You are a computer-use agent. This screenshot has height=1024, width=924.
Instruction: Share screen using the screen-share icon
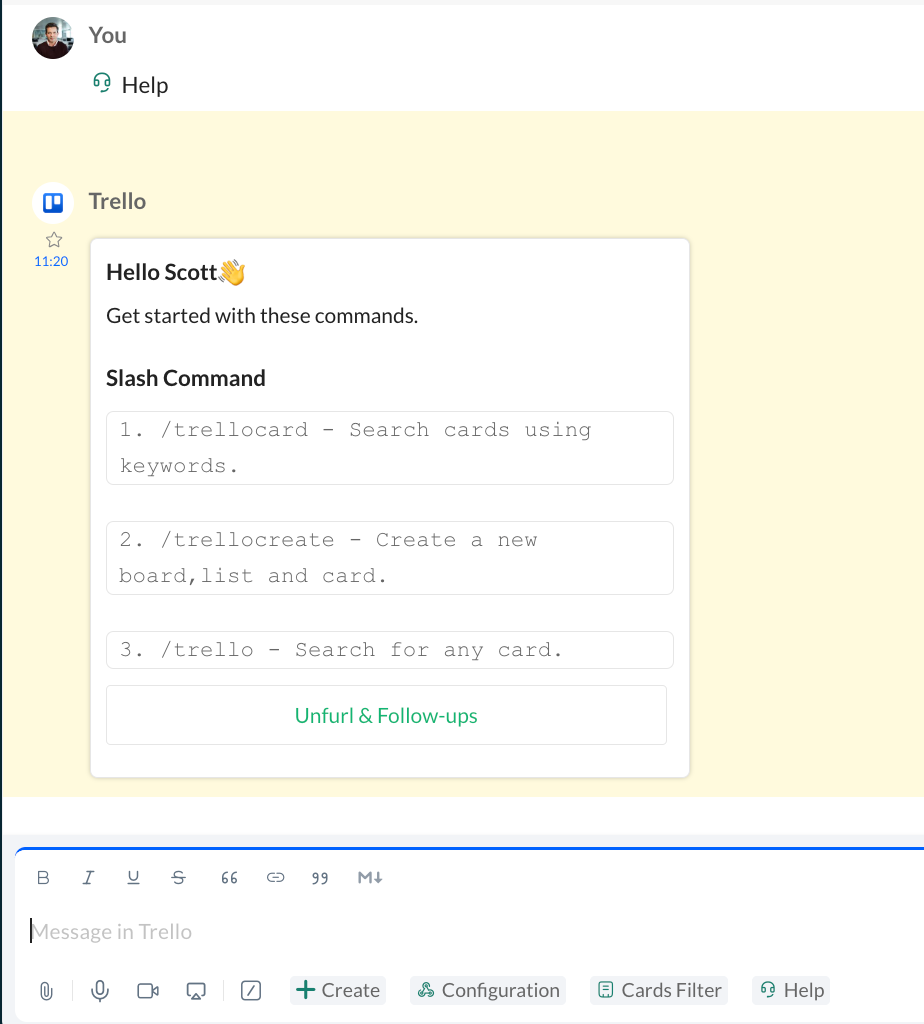pyautogui.click(x=196, y=991)
